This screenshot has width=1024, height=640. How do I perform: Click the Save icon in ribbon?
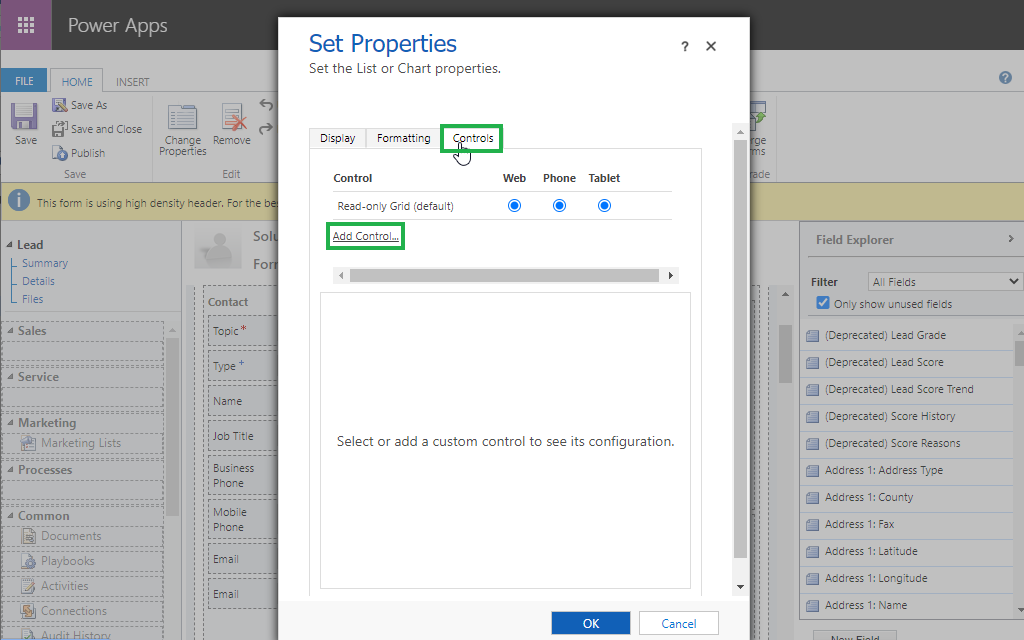pyautogui.click(x=25, y=117)
